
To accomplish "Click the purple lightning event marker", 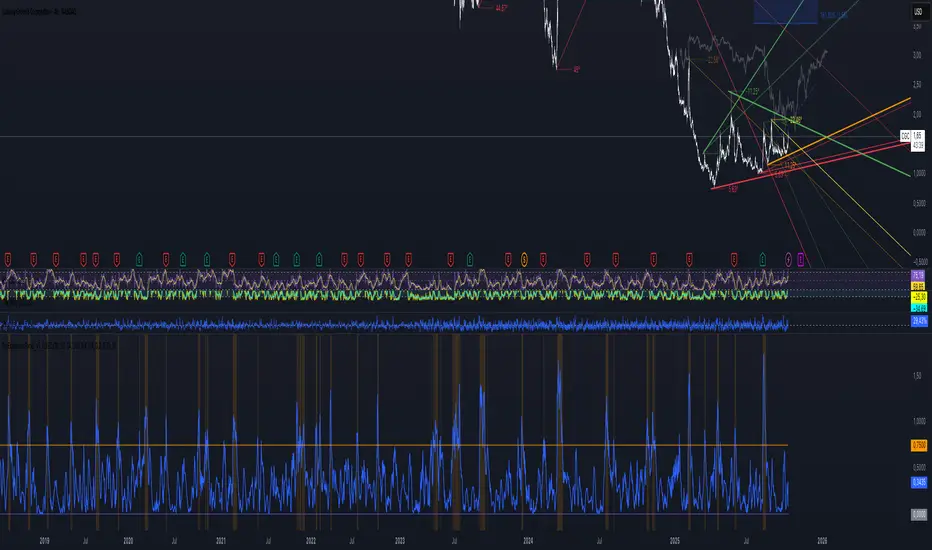I will coord(788,259).
